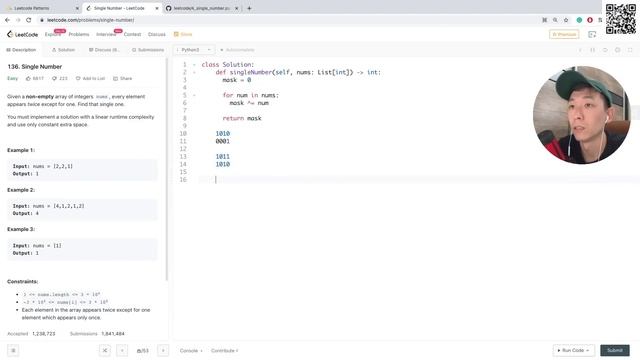Click the red extension icon in toolbar
The height and width of the screenshot is (360, 640).
(590, 20)
